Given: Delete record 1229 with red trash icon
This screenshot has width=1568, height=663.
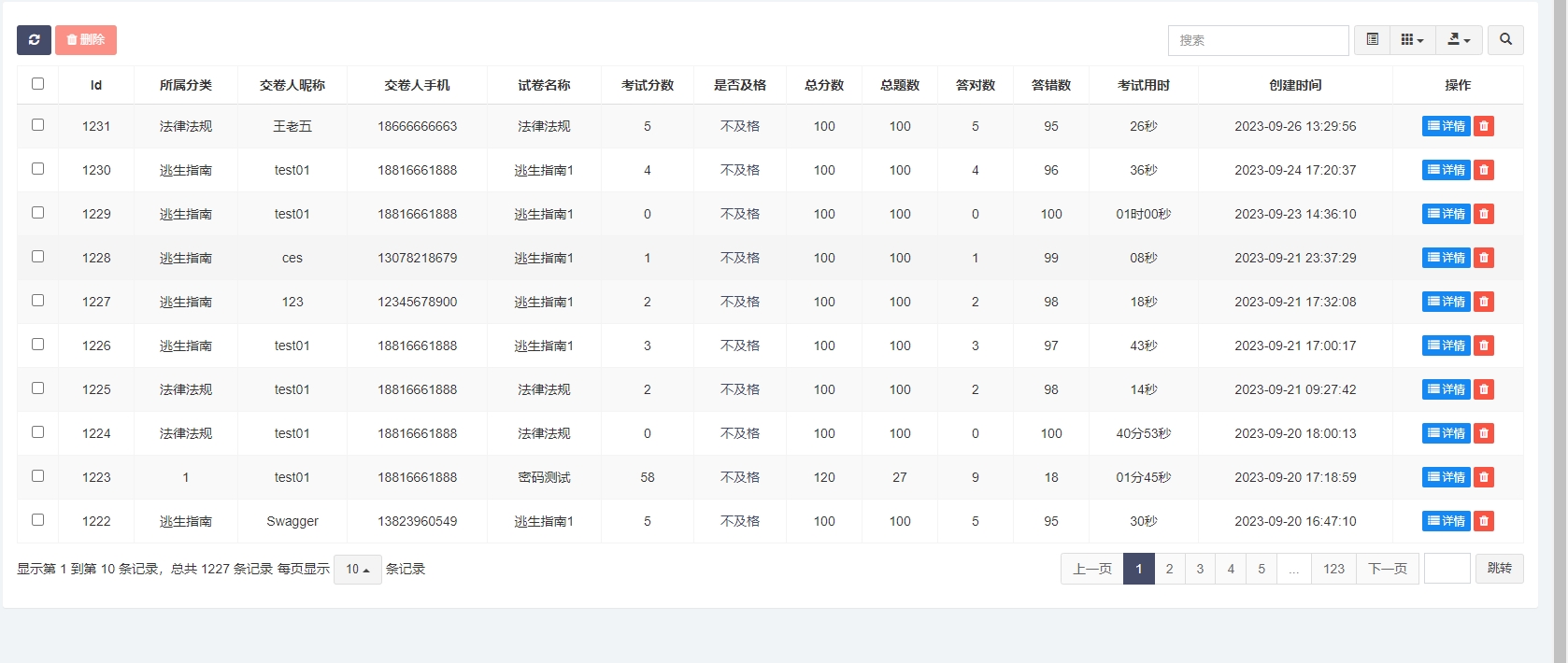Looking at the screenshot, I should coord(1484,214).
